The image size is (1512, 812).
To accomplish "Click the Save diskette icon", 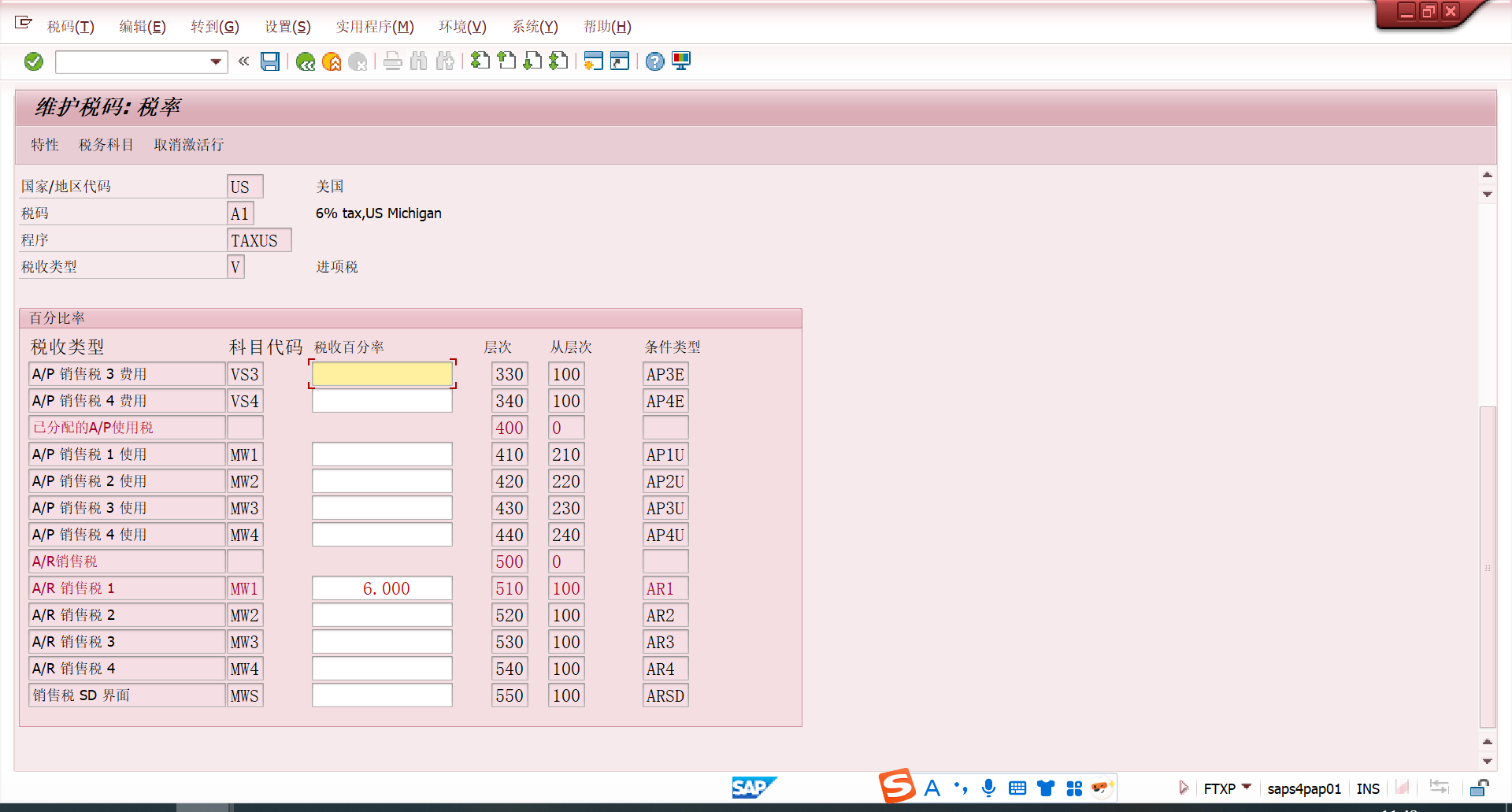I will tap(270, 61).
